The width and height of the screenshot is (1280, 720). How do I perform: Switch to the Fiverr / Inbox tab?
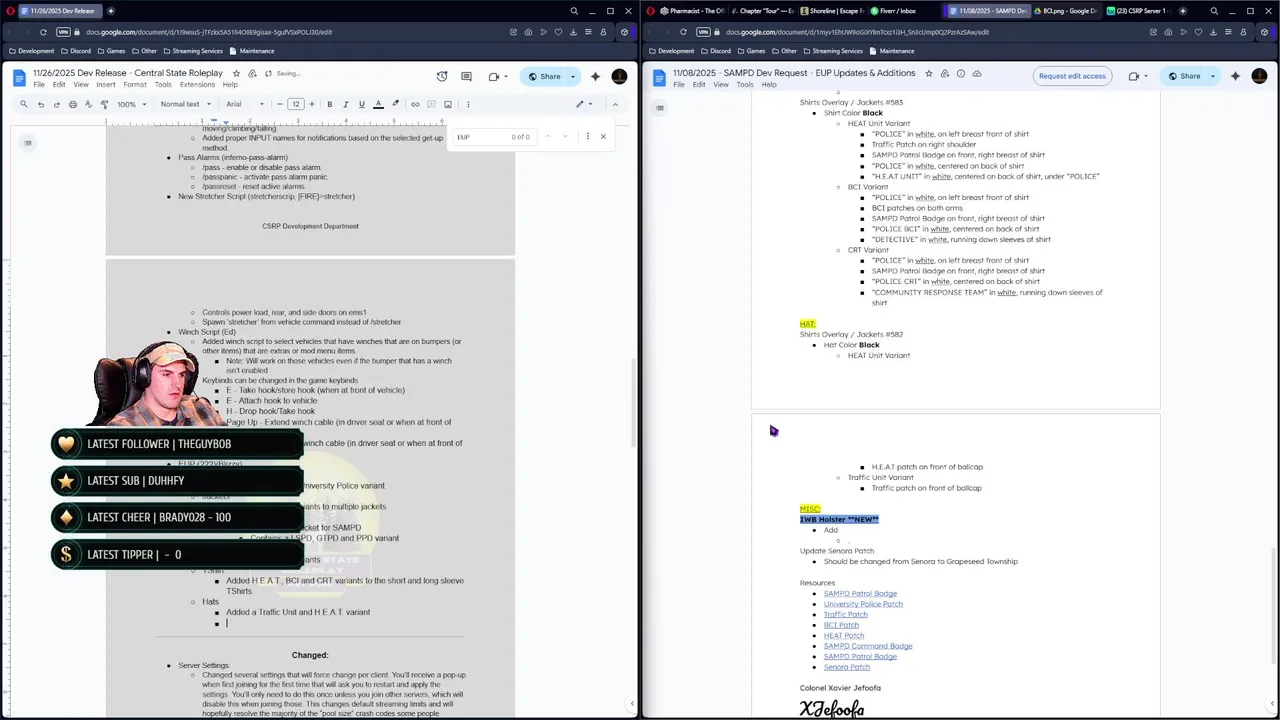coord(898,11)
